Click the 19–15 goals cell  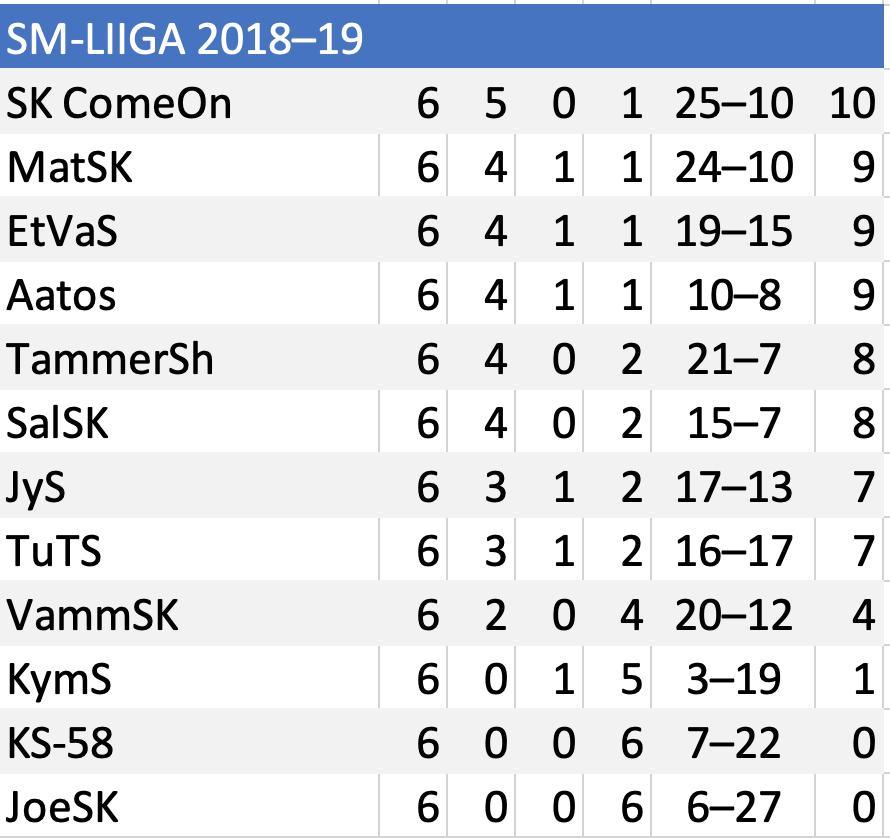click(x=734, y=231)
